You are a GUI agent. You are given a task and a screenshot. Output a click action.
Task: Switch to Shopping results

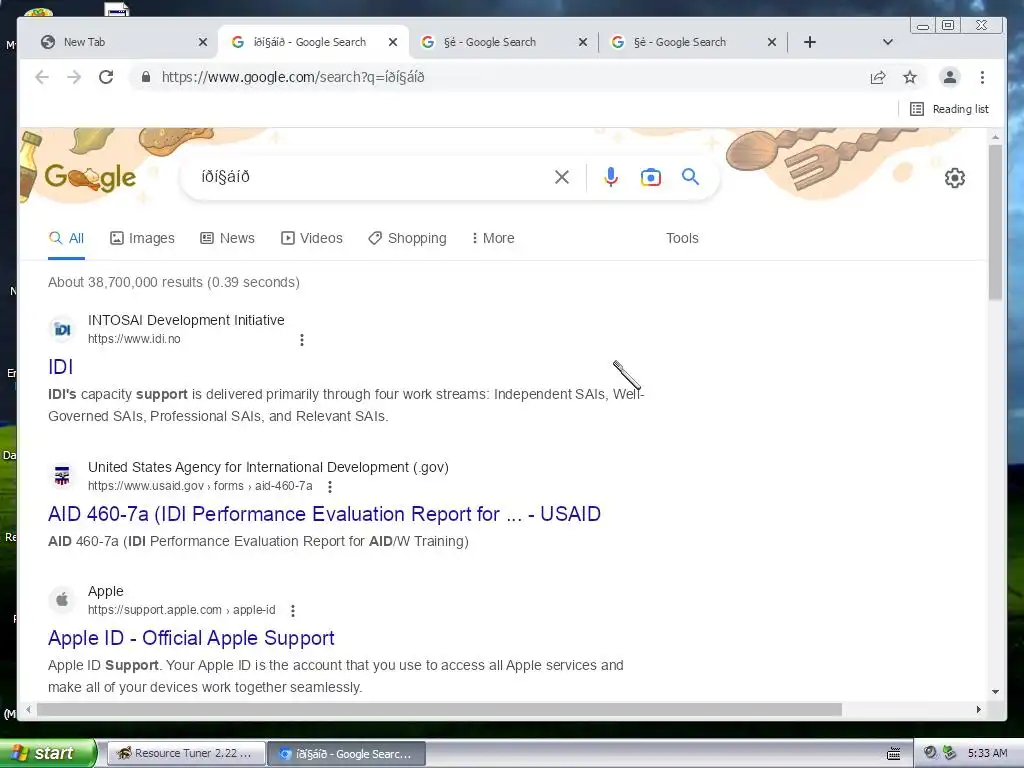pos(408,238)
